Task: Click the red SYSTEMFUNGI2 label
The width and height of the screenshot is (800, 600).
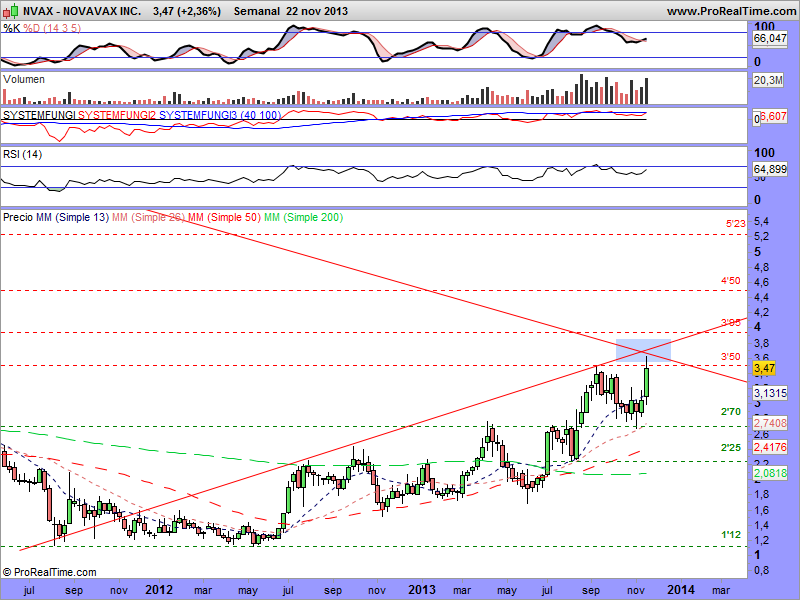Action: (x=117, y=115)
